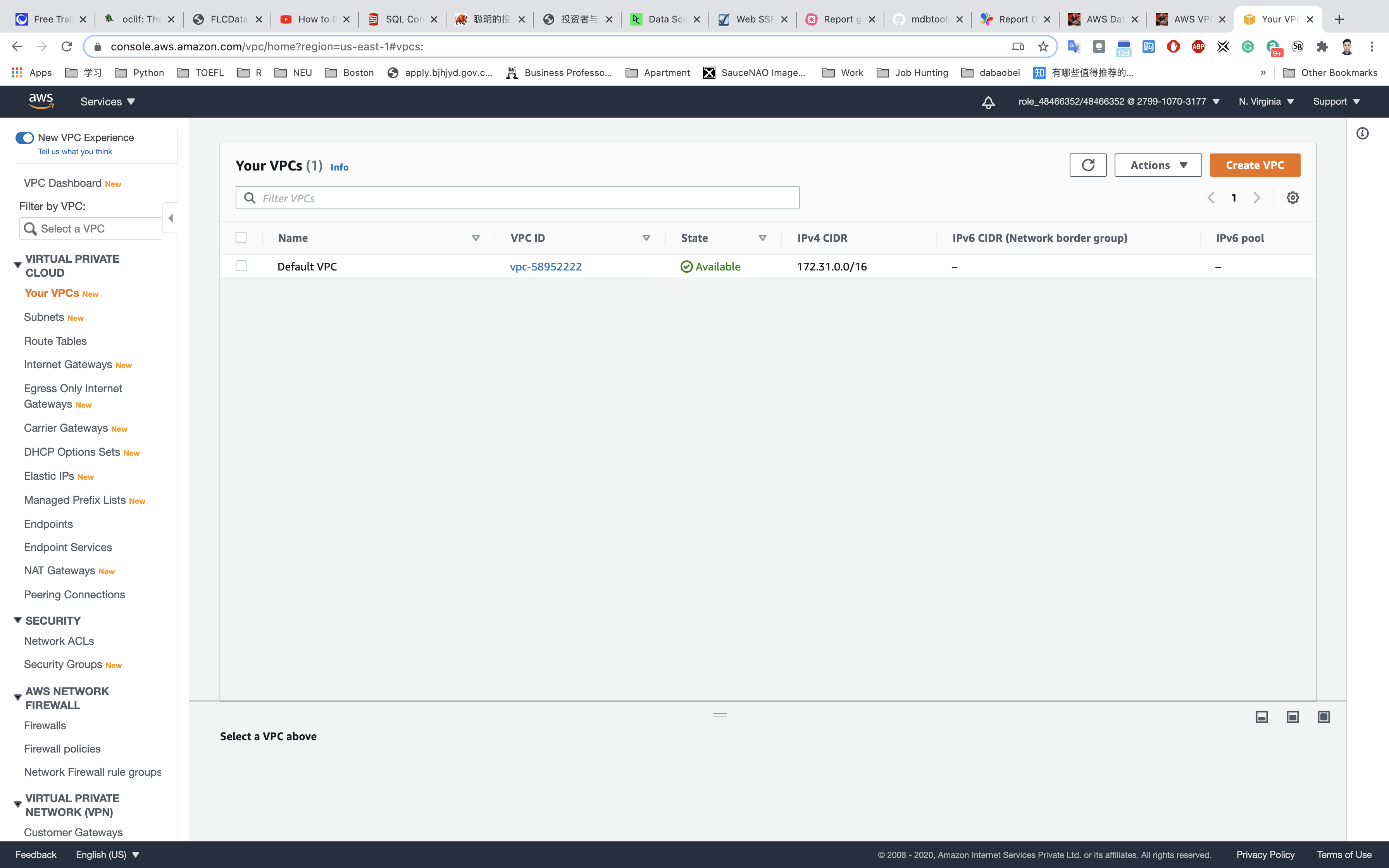Toggle the New VPC Experience switch
Viewport: 1389px width, 868px height.
25,138
